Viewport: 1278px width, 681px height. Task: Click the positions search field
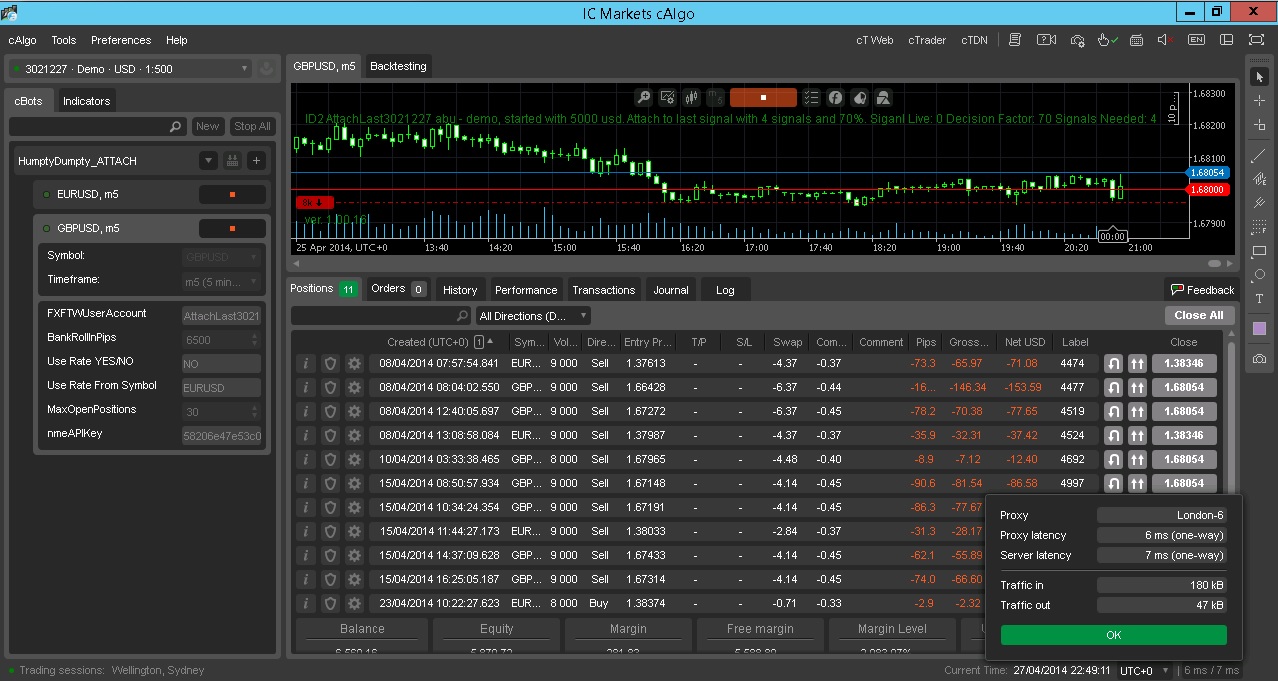(380, 316)
